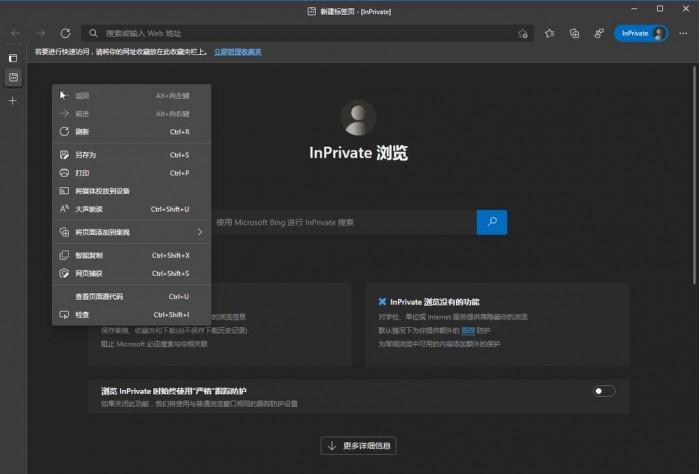
Task: Click the blue InPrivate profile button
Action: (641, 33)
